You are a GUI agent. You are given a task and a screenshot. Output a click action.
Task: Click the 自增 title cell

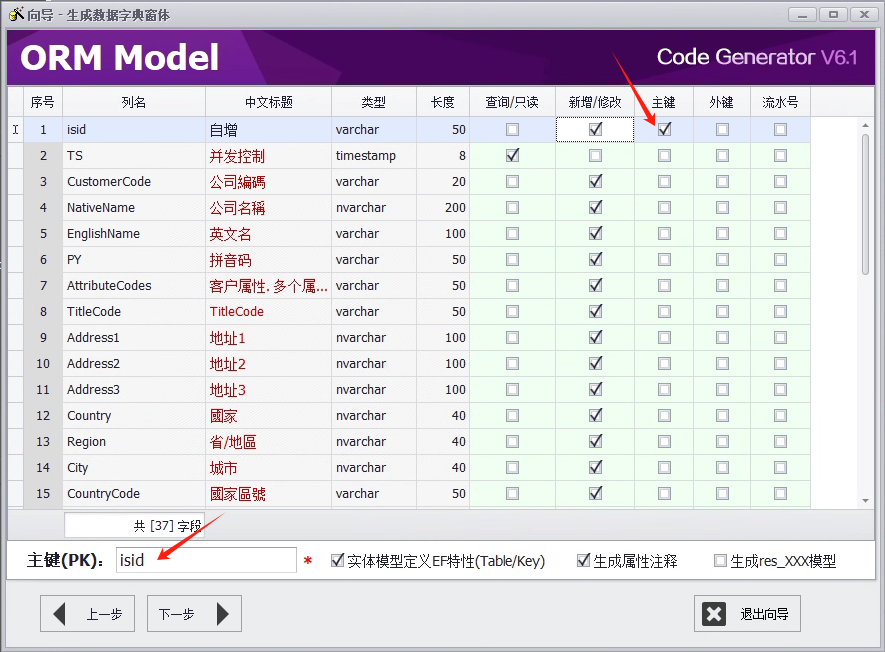(x=269, y=129)
